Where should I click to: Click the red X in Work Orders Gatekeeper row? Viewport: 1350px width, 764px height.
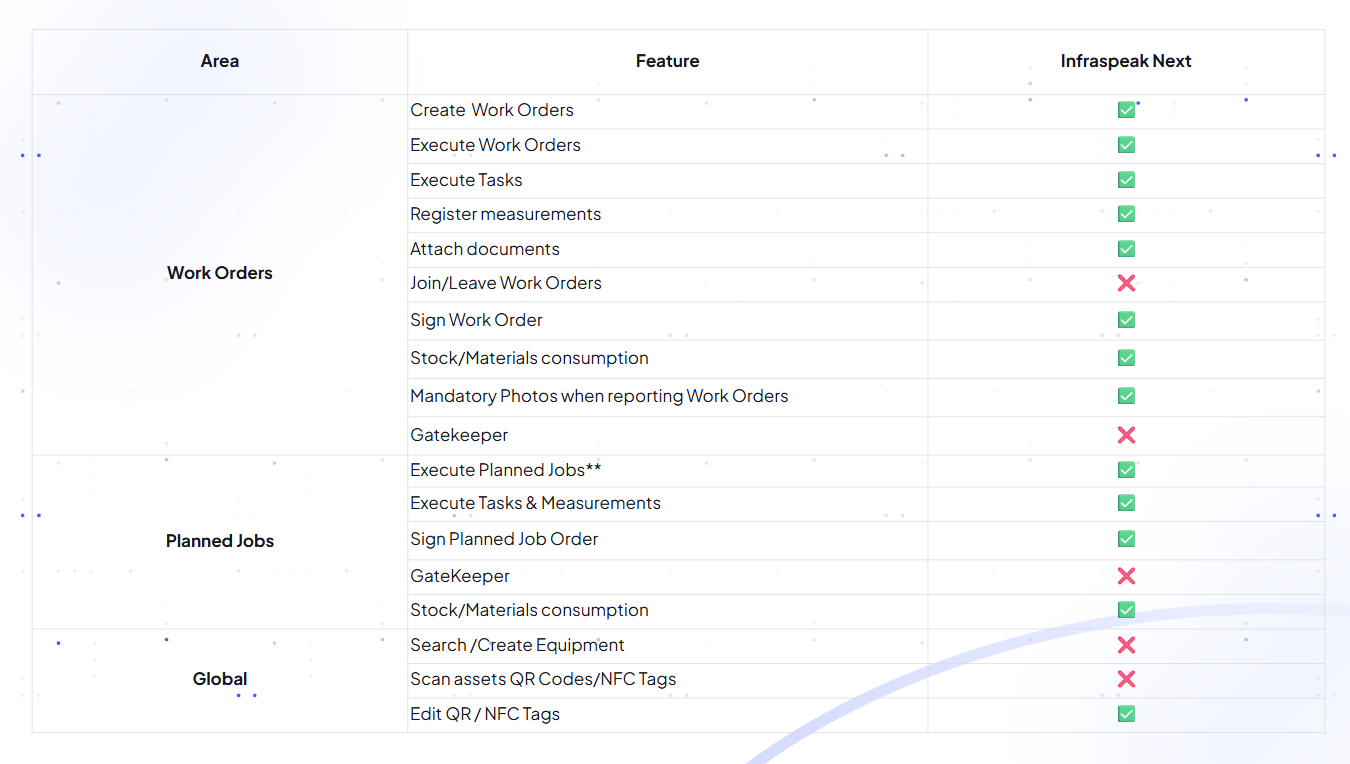click(x=1126, y=435)
